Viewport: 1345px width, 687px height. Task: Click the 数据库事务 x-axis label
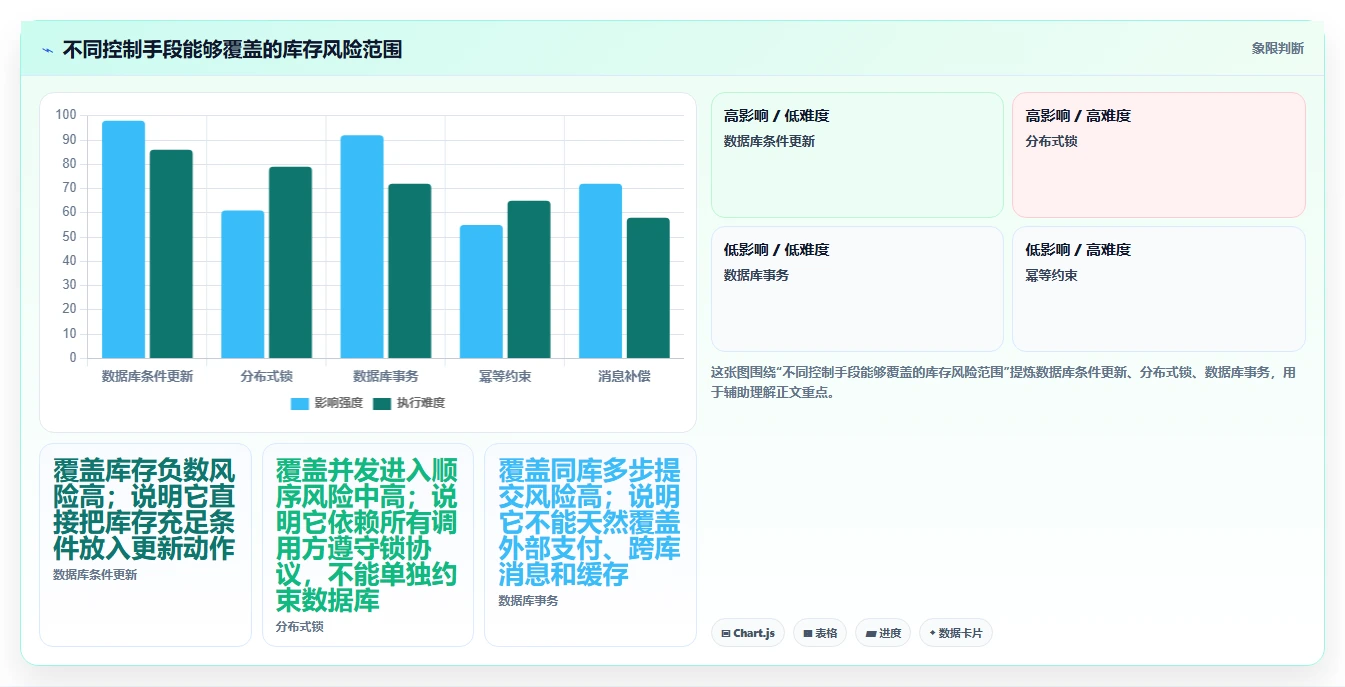(x=386, y=376)
